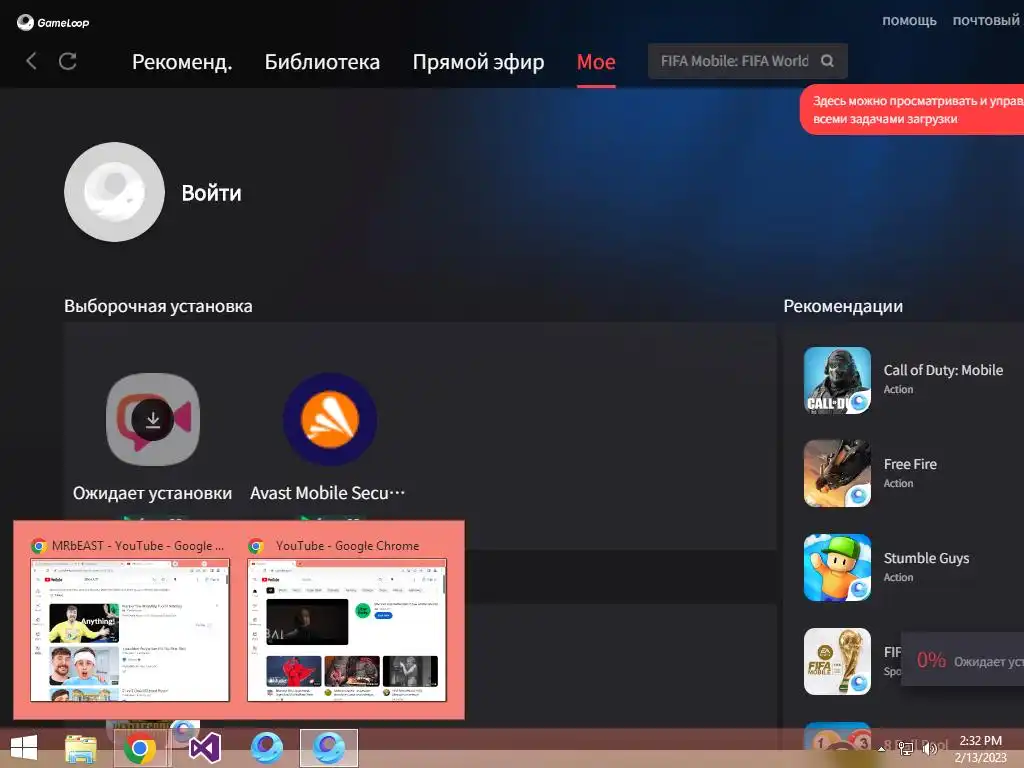The image size is (1024, 768).
Task: Click the Avast Mobile Secu… label
Action: [x=328, y=493]
